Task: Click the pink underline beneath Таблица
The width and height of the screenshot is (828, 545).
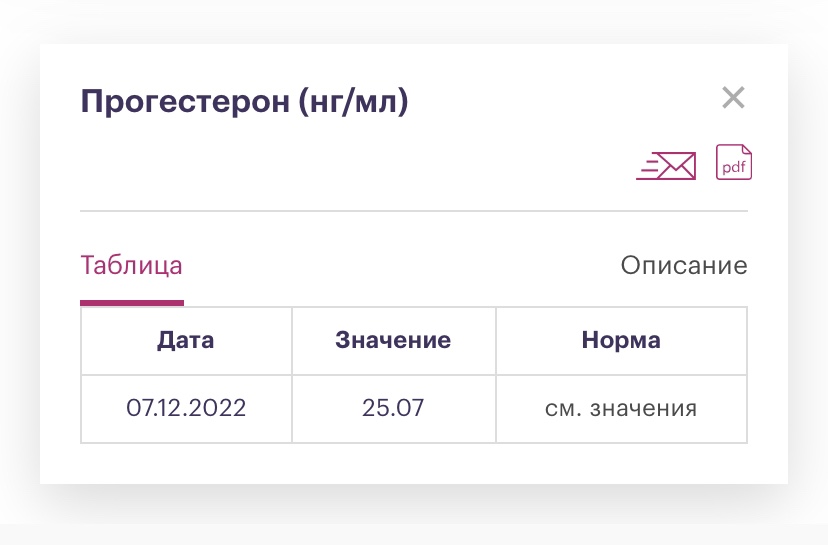Action: 131,302
